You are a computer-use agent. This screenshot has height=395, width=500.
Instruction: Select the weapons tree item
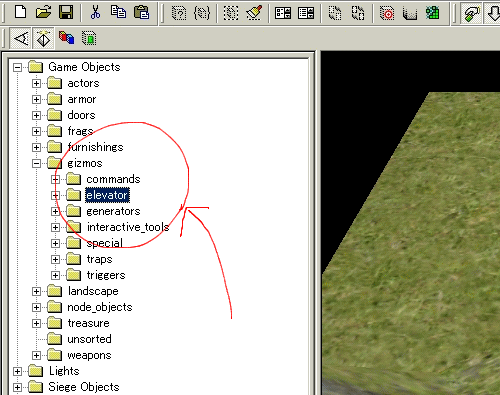(89, 355)
